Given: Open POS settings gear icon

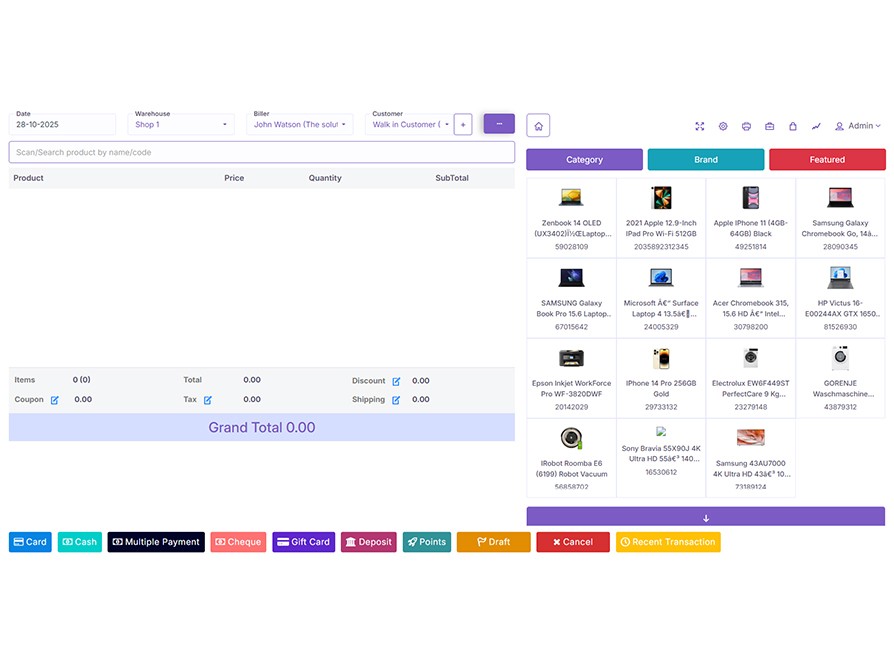Looking at the screenshot, I should (x=723, y=126).
